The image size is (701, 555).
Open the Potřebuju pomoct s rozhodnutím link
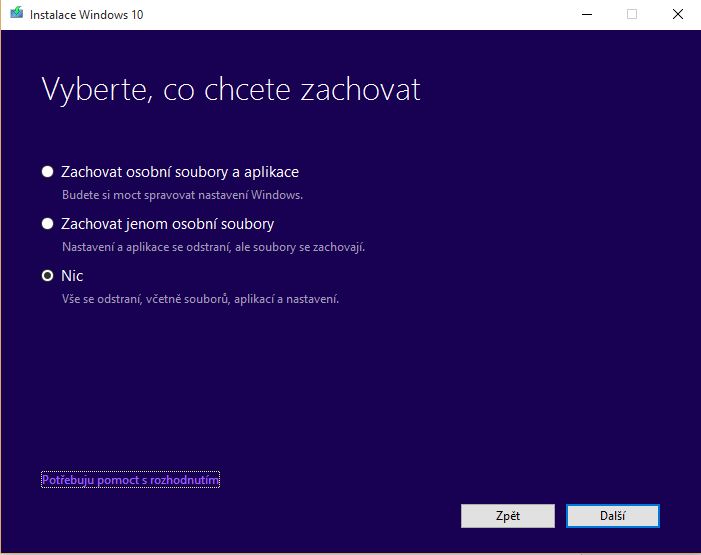coord(131,480)
